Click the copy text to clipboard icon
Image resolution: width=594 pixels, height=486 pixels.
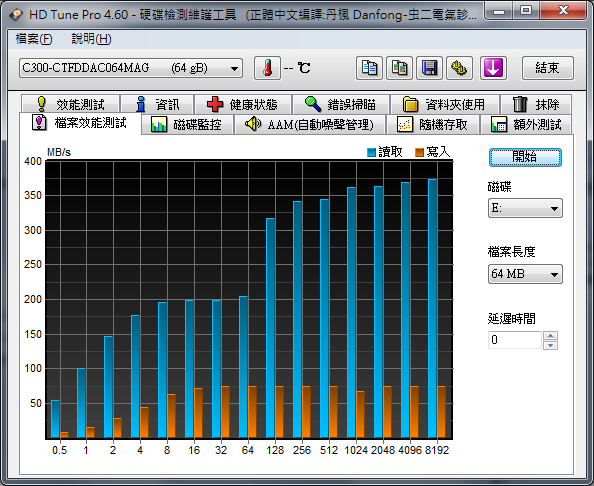[x=369, y=68]
